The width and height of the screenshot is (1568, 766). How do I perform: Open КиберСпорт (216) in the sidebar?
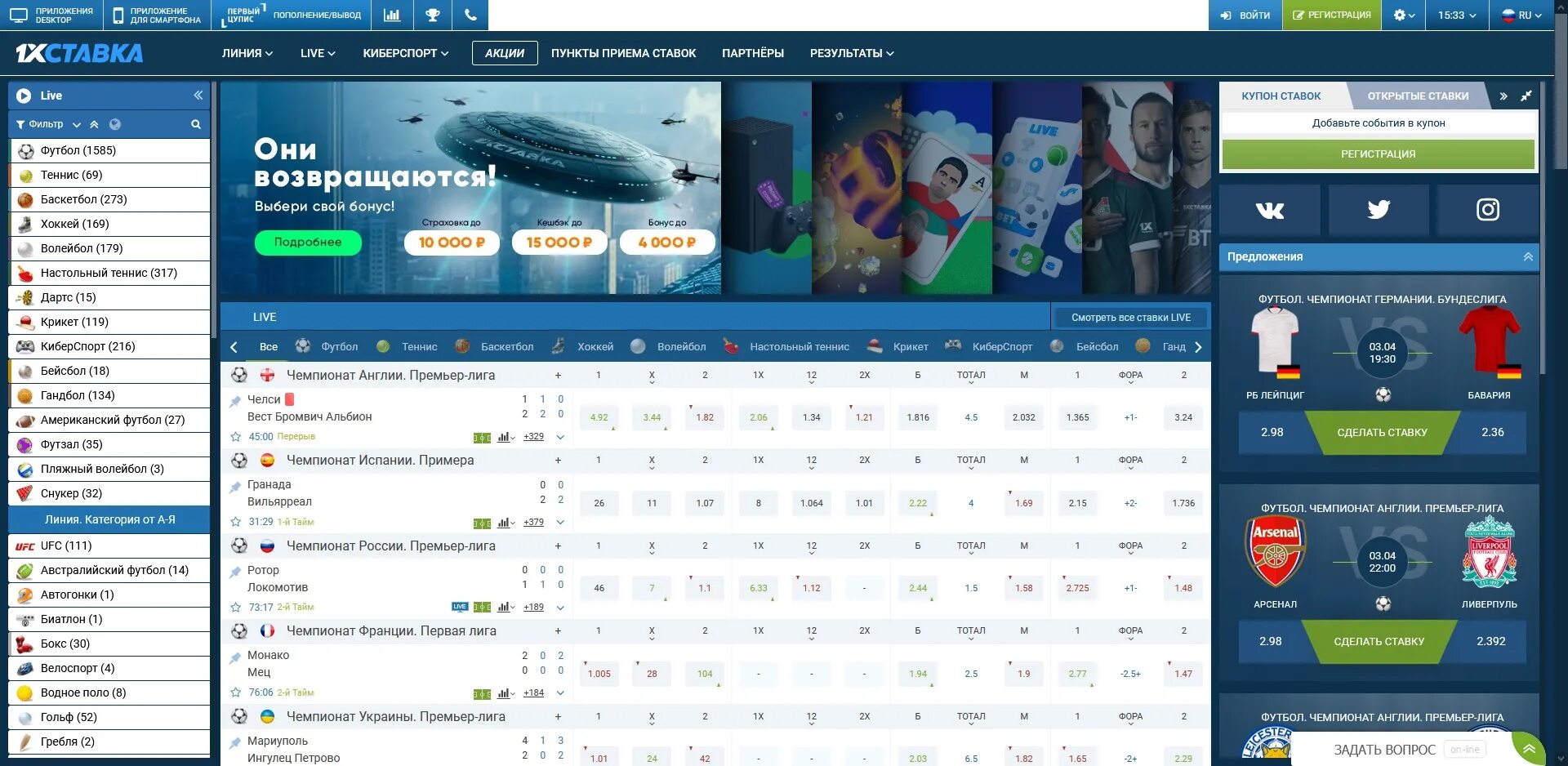click(x=109, y=346)
